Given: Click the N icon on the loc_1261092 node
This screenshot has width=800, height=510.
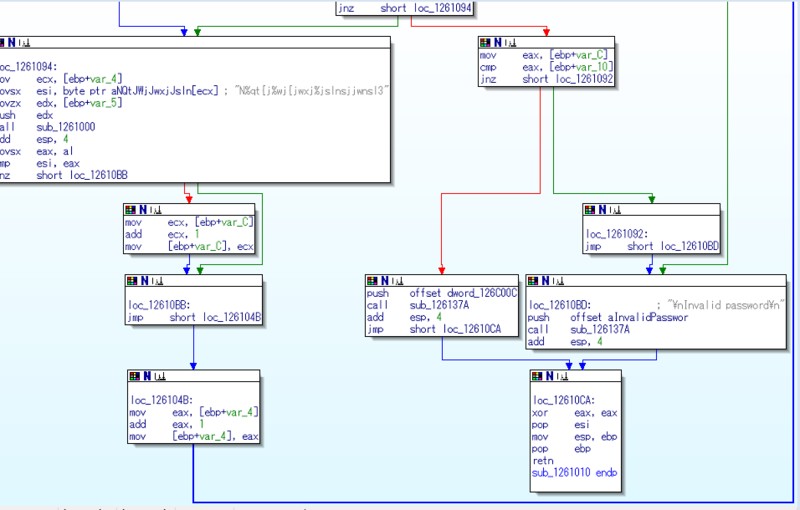Looking at the screenshot, I should pos(602,210).
